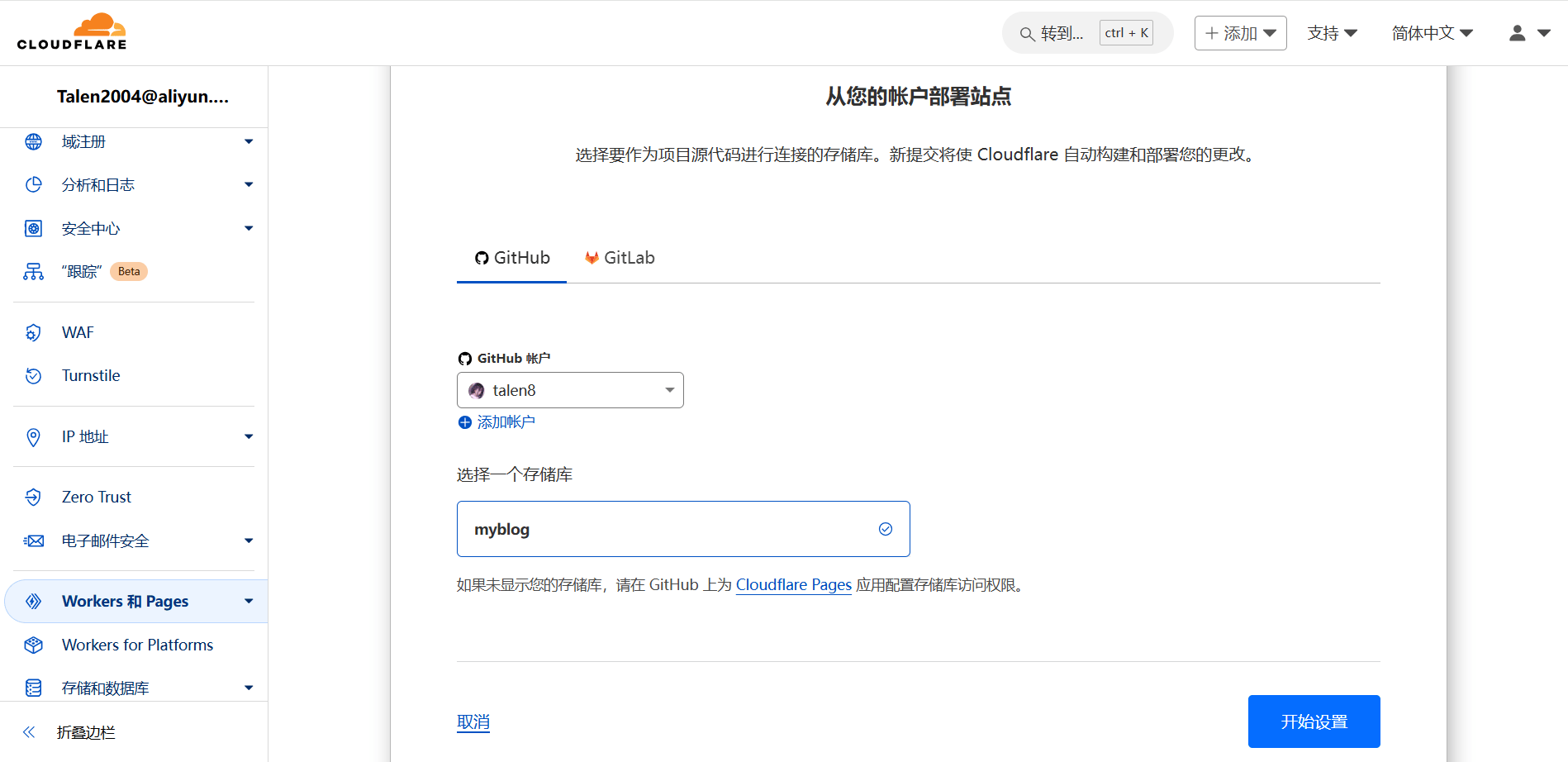Click the 开始设置 button

(x=1314, y=722)
